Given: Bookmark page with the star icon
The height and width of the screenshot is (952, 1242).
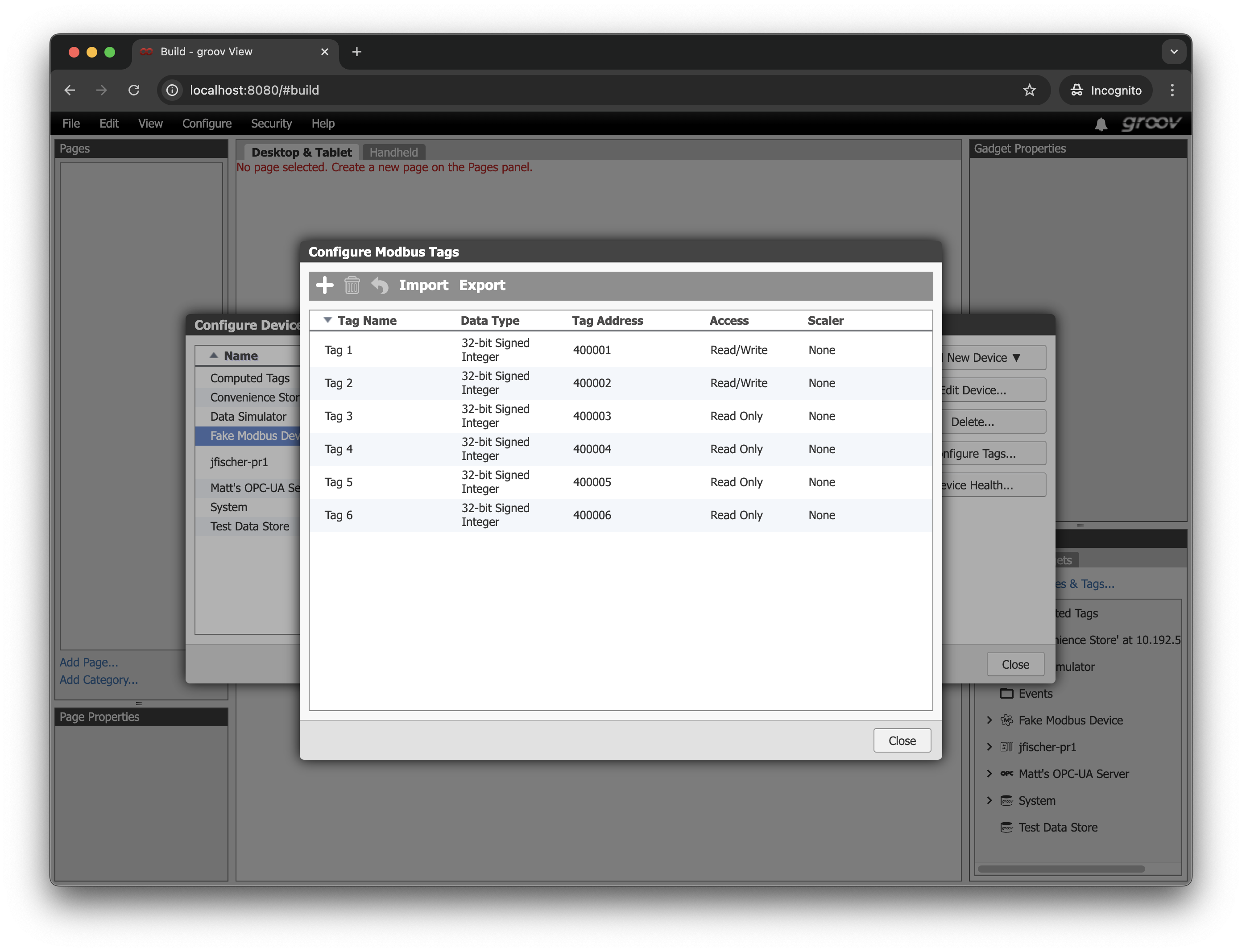Looking at the screenshot, I should click(x=1029, y=90).
